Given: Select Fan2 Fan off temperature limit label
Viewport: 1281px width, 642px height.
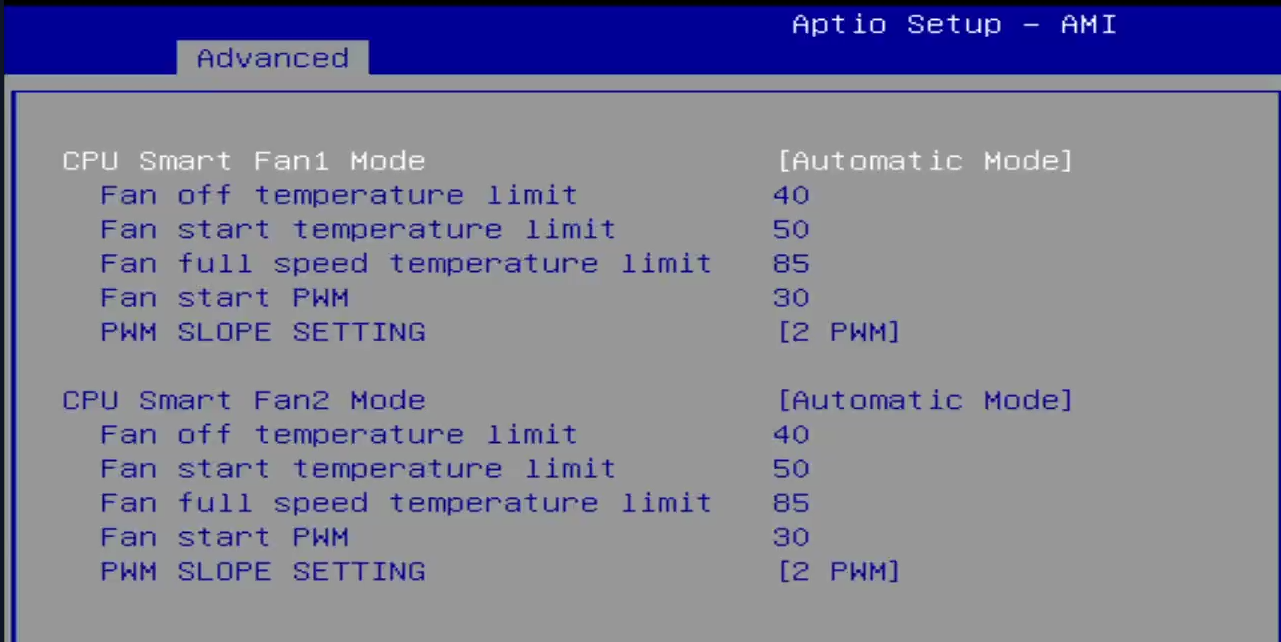Looking at the screenshot, I should point(339,435).
